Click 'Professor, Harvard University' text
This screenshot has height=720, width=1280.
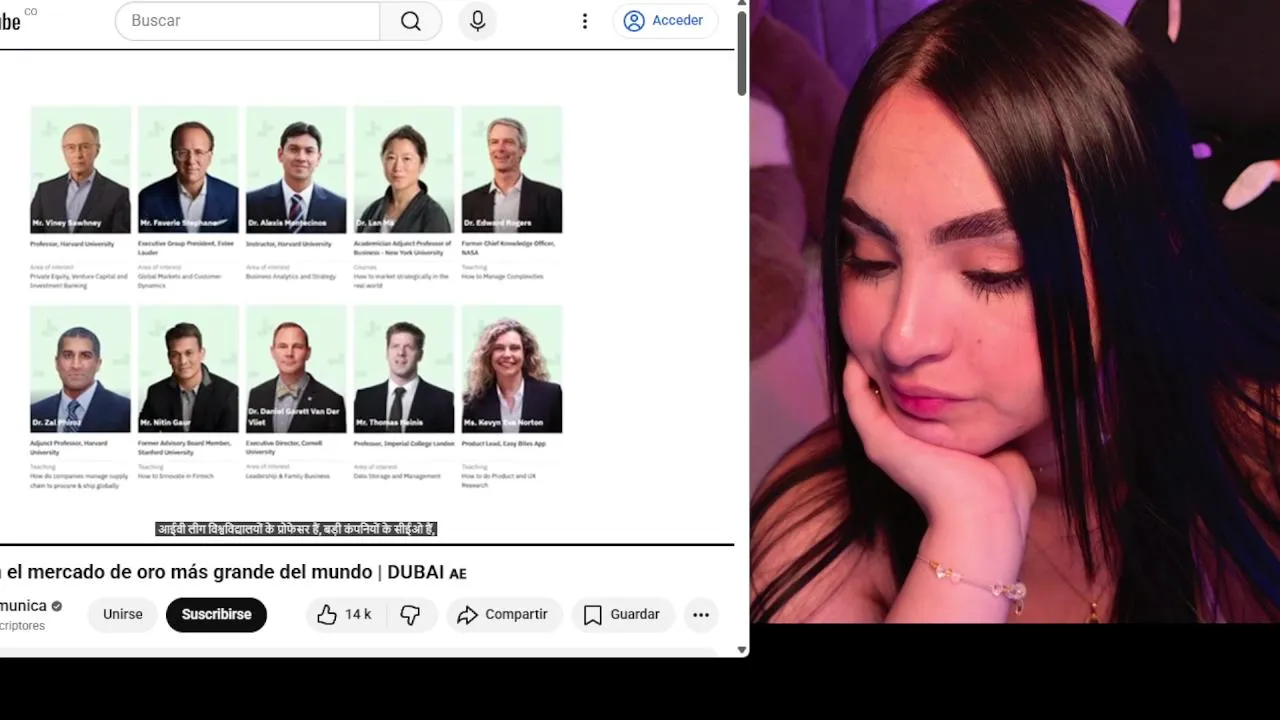(72, 244)
